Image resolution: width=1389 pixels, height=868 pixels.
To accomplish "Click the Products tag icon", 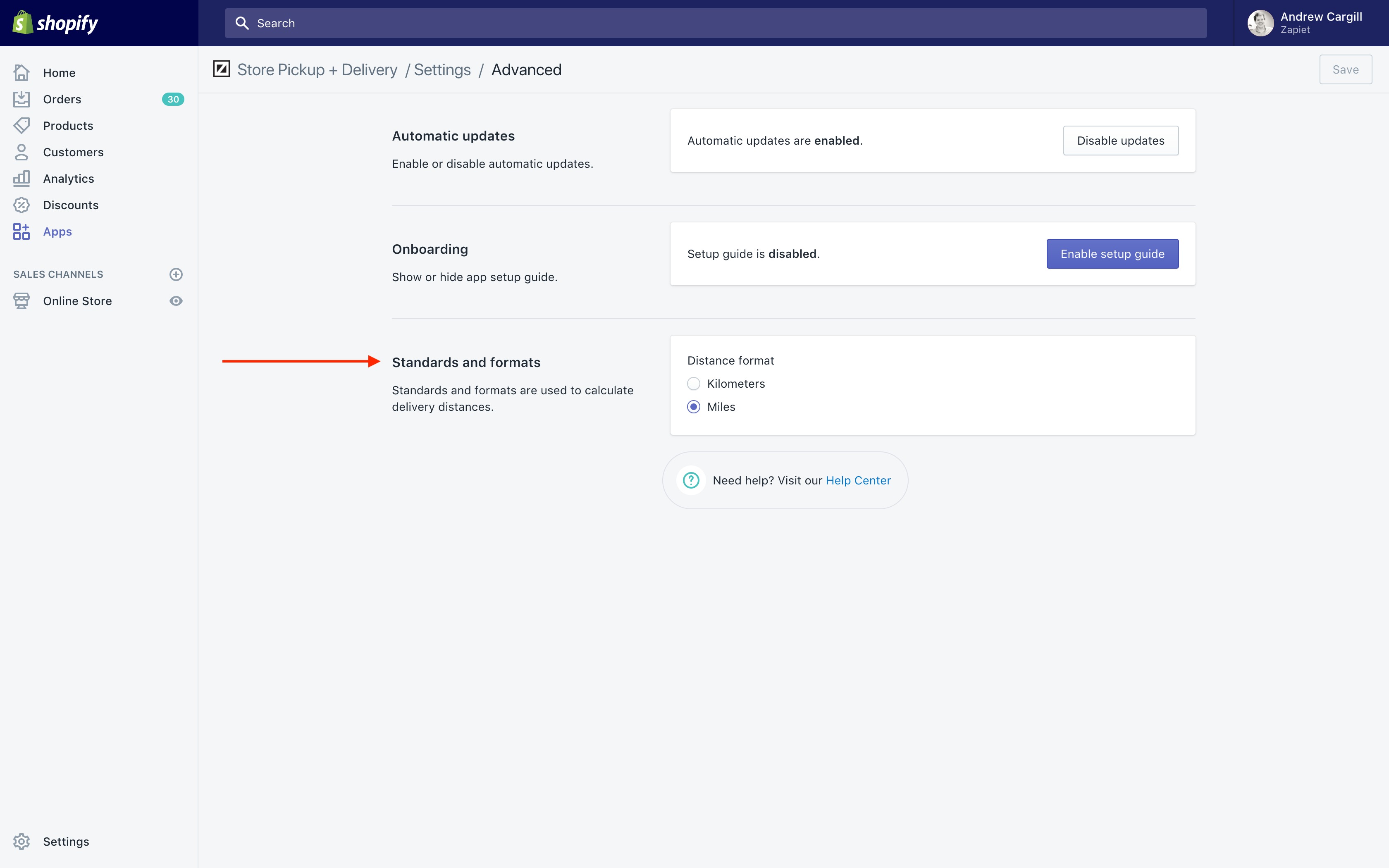I will pos(21,126).
